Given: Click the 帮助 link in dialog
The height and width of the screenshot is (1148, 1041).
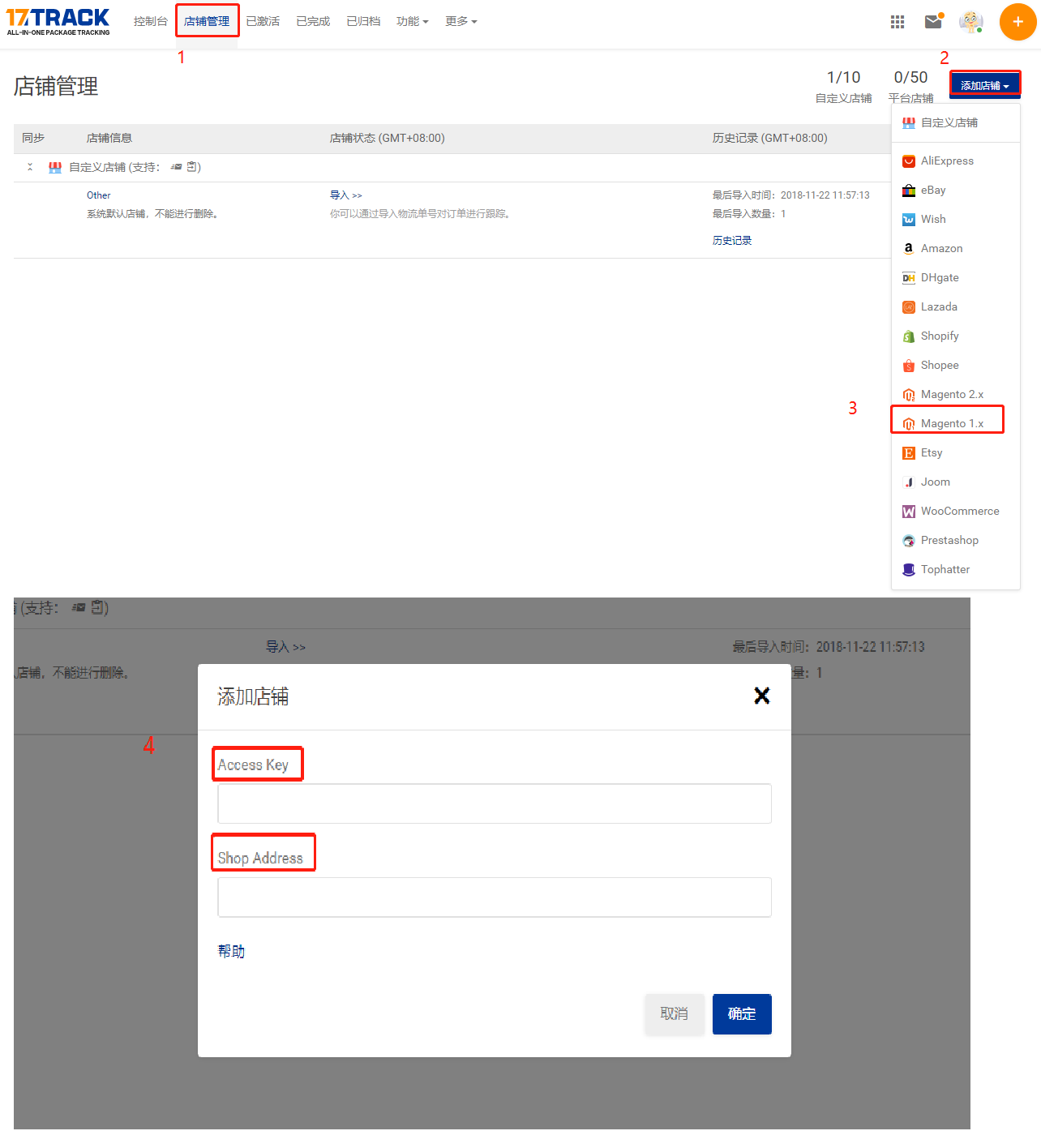Looking at the screenshot, I should pyautogui.click(x=231, y=951).
